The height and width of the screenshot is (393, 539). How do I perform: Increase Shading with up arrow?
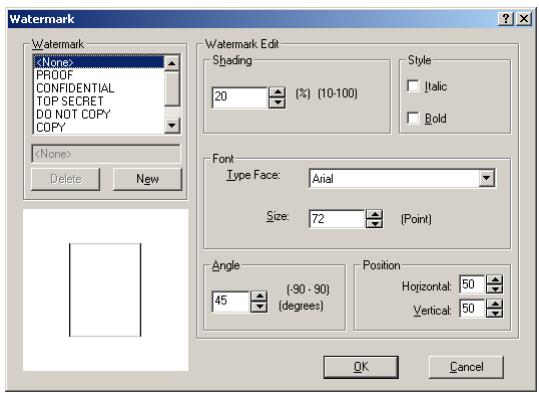coord(277,92)
